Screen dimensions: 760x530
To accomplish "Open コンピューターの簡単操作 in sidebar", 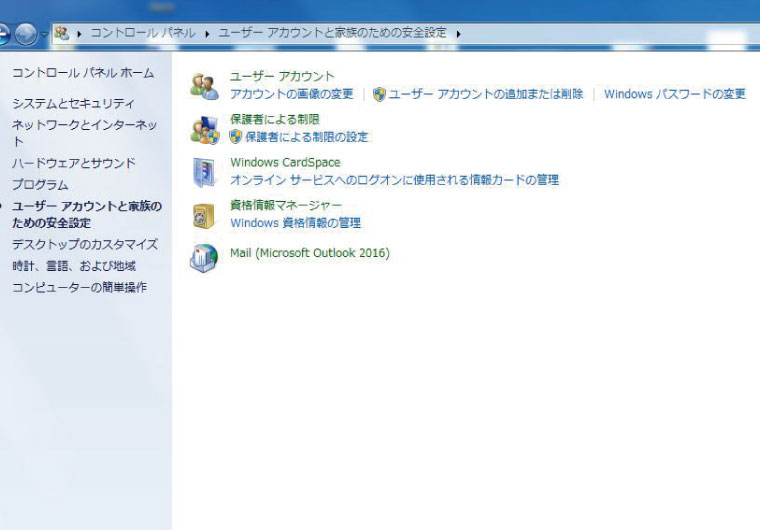I will click(79, 287).
